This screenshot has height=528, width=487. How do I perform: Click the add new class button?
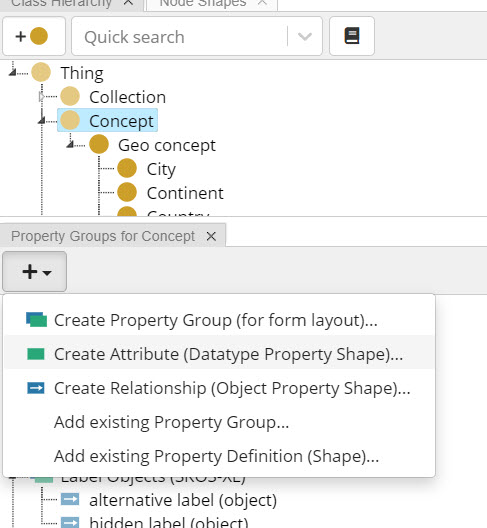[34, 36]
